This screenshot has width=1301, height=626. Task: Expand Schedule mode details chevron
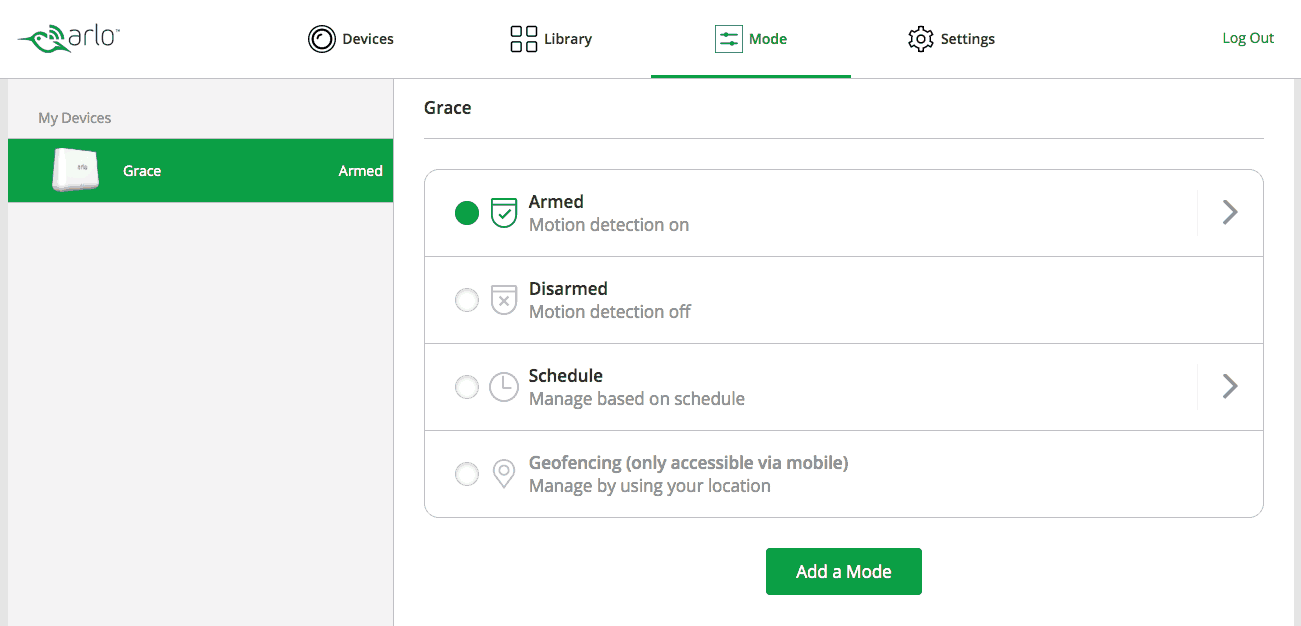click(x=1230, y=386)
